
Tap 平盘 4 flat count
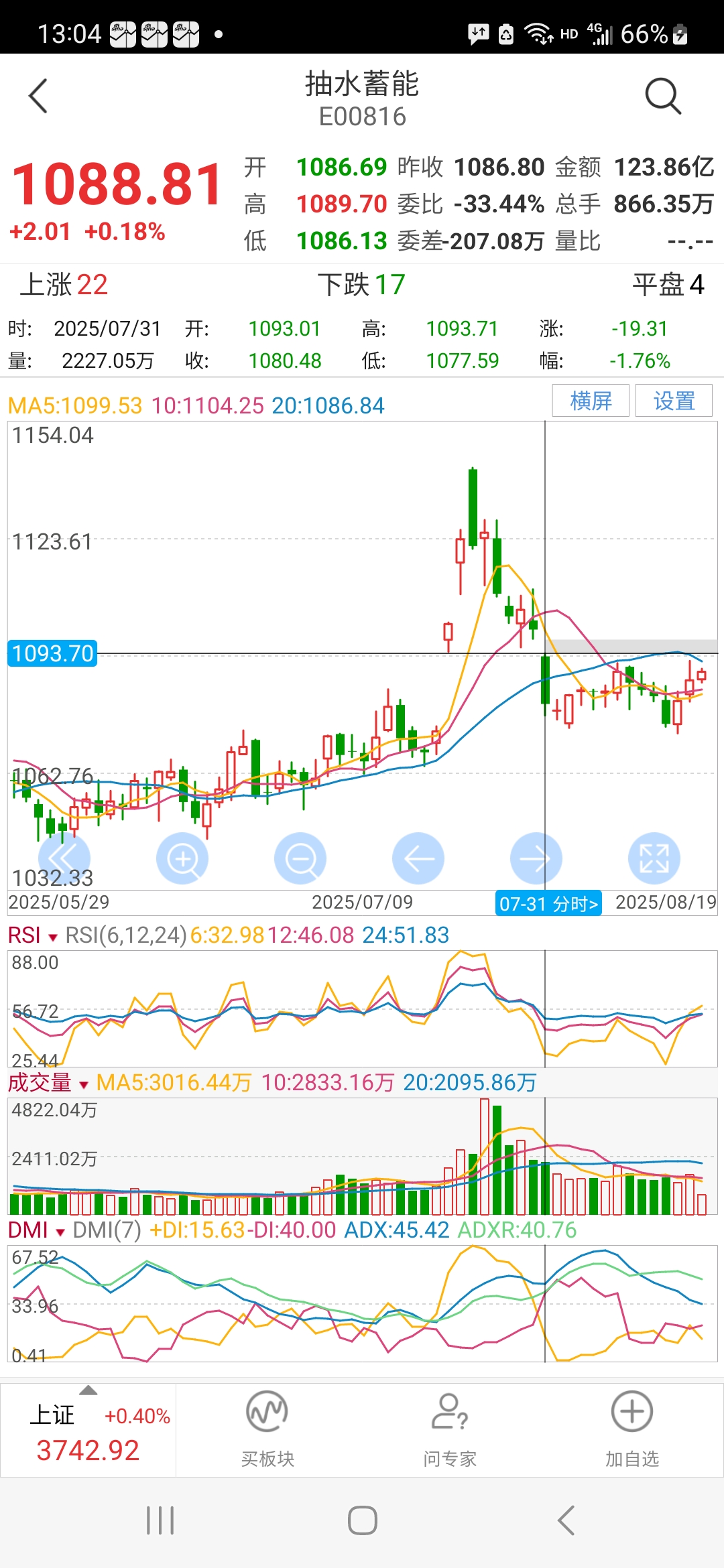point(668,285)
